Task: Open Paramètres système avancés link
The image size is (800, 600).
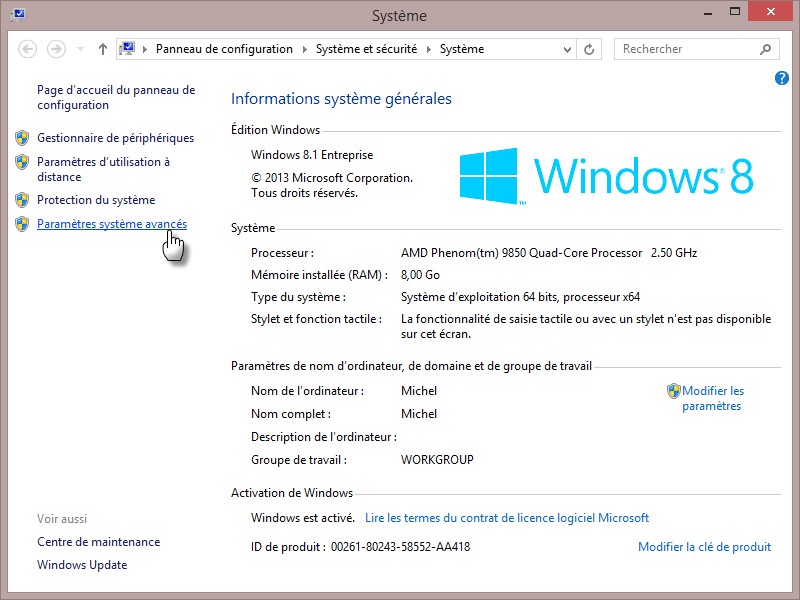Action: point(112,224)
